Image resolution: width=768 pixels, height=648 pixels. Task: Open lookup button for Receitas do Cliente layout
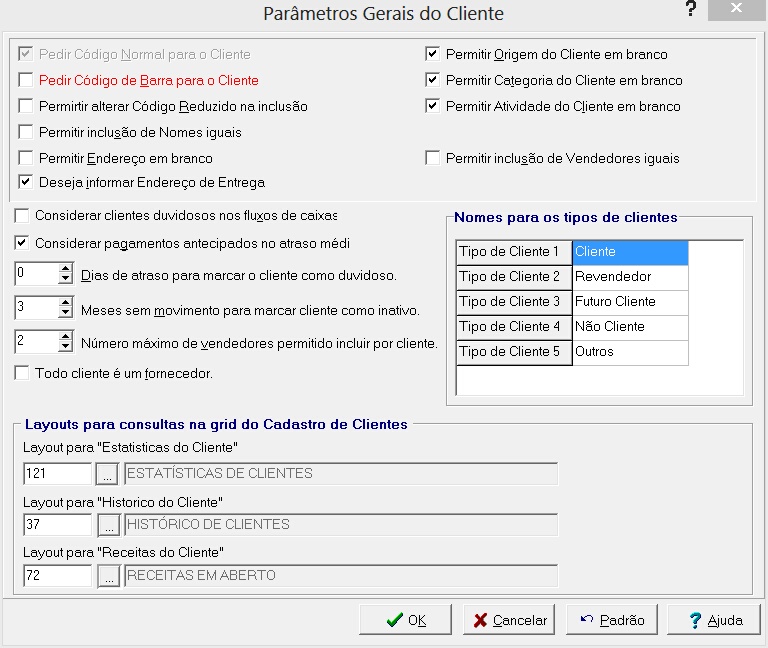click(x=109, y=576)
